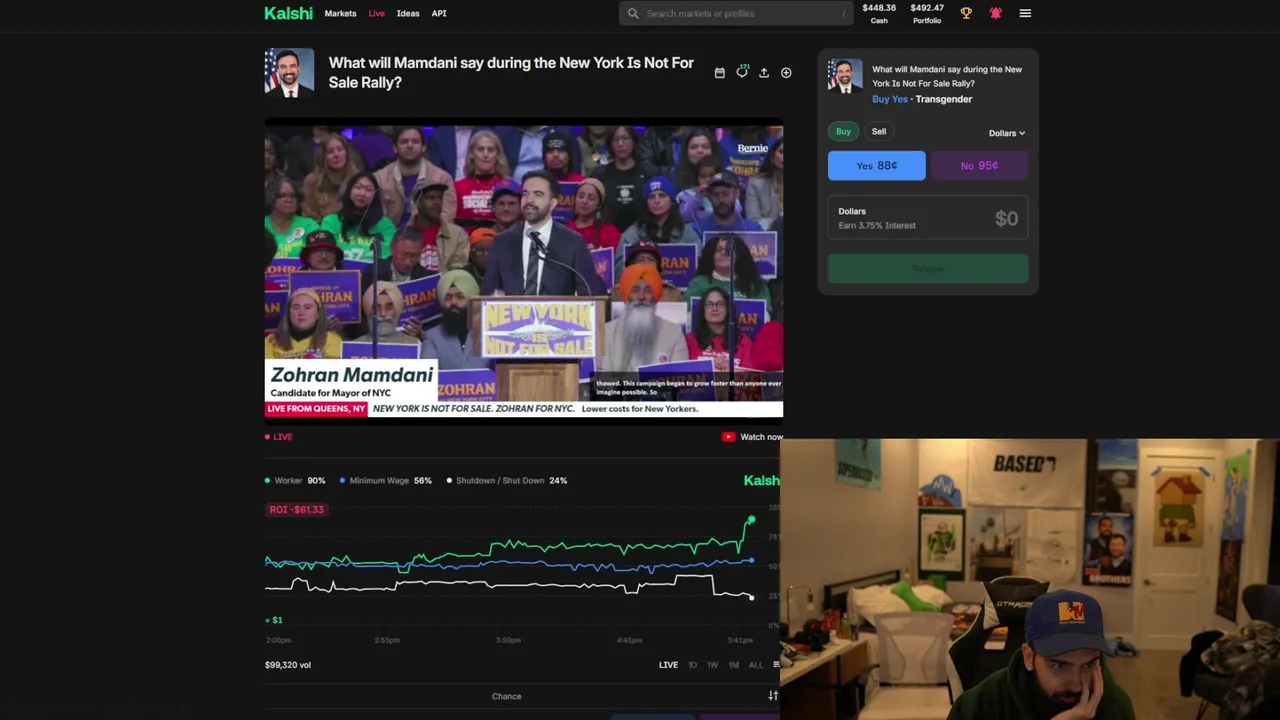Click the share upload icon

[x=764, y=72]
